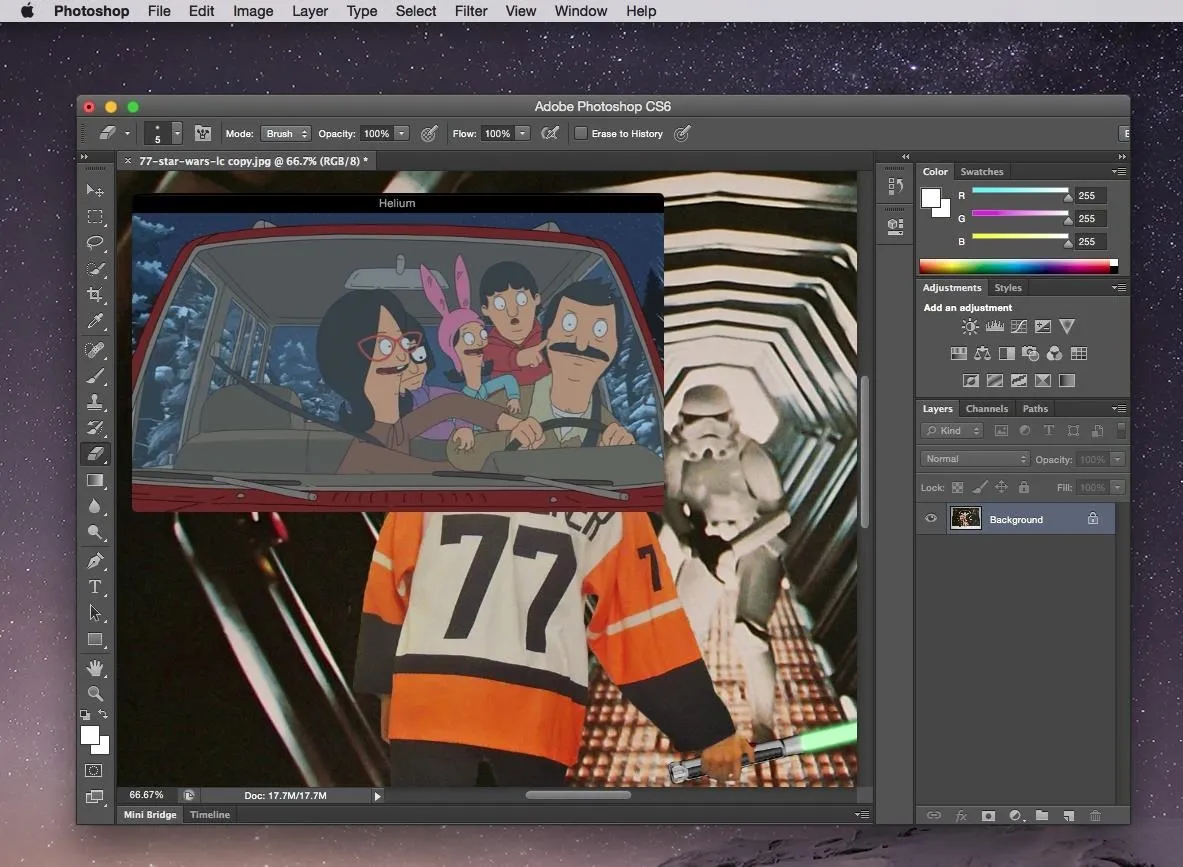The width and height of the screenshot is (1183, 867).
Task: Switch to the Styles tab
Action: point(1007,287)
